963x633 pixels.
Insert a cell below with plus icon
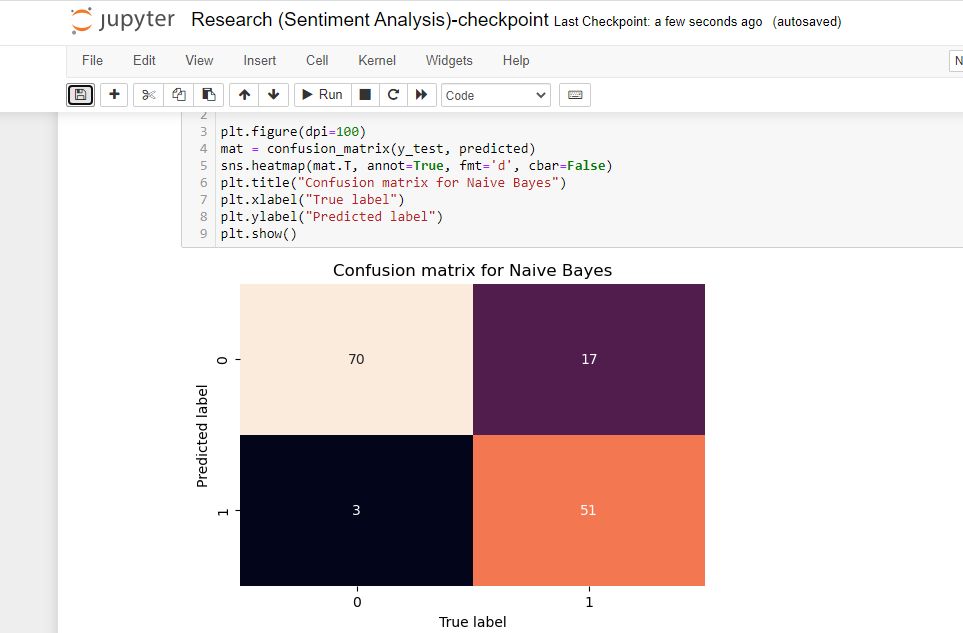(114, 95)
